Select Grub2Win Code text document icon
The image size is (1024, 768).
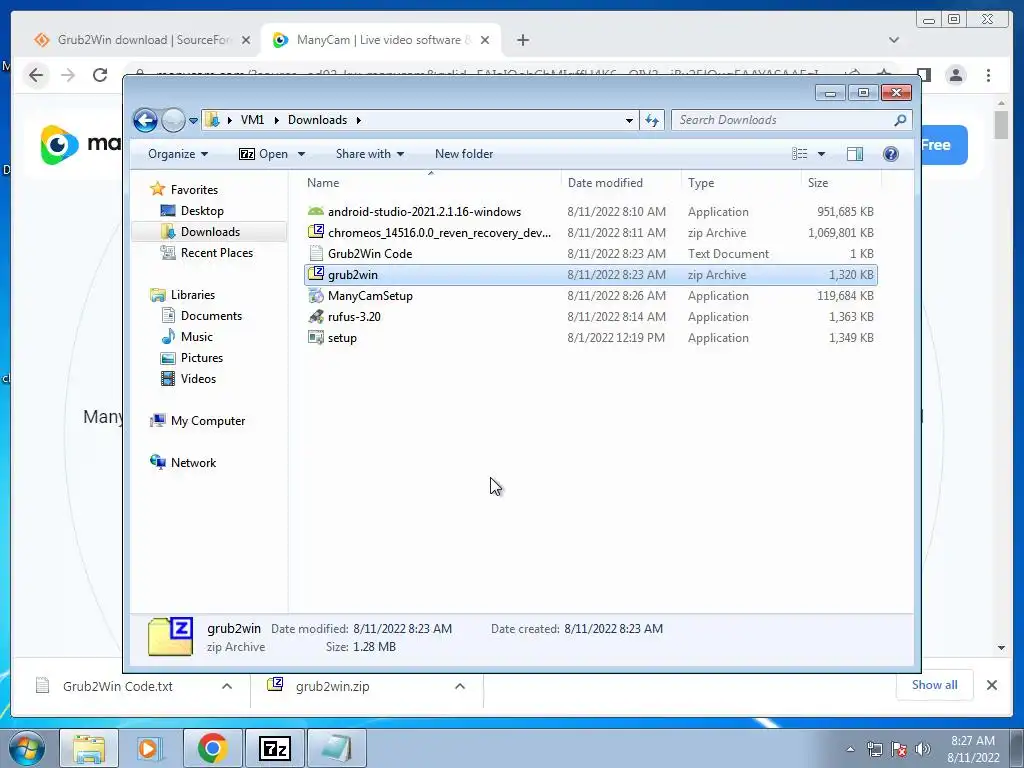tap(316, 253)
